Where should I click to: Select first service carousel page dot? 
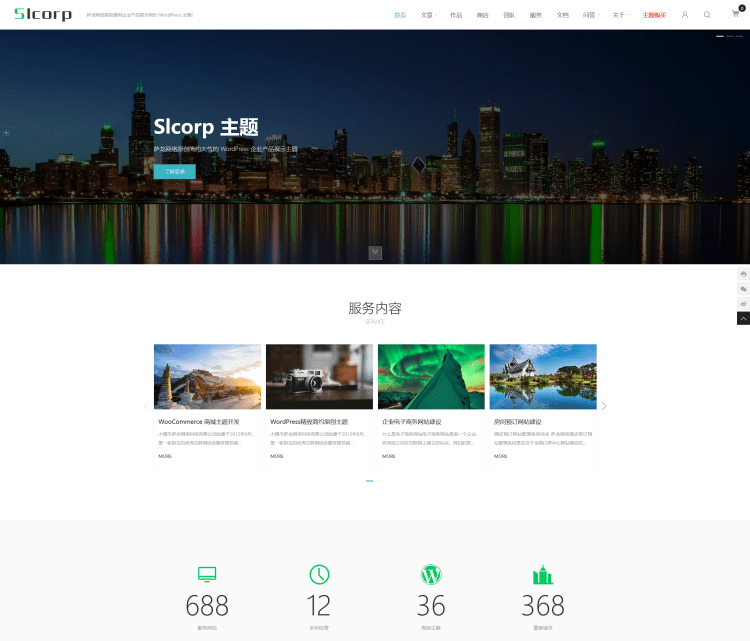(369, 481)
